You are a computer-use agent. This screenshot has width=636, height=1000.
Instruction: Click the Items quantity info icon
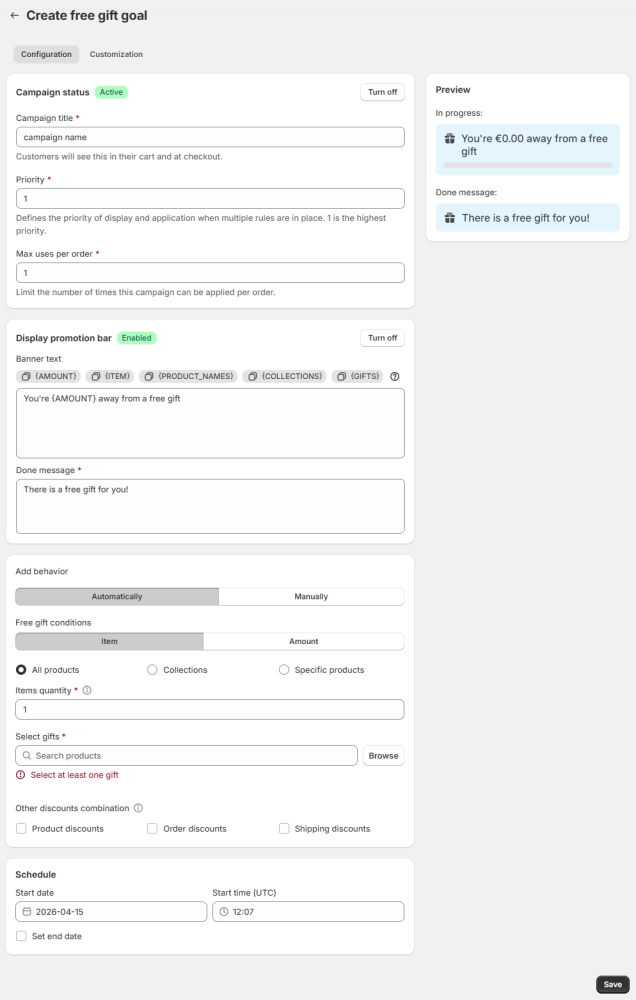click(87, 690)
